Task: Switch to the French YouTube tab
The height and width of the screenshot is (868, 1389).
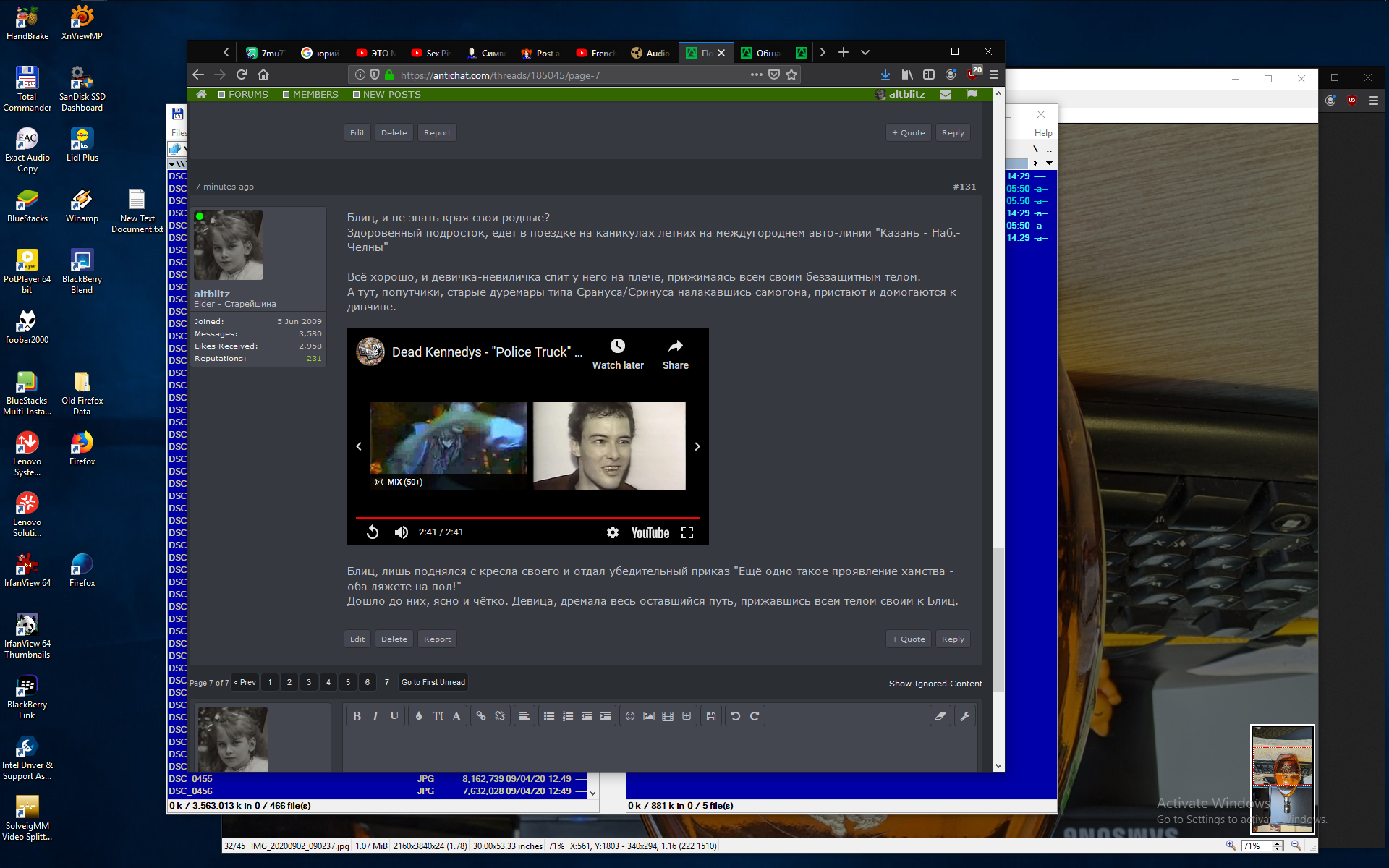Action: coord(595,53)
